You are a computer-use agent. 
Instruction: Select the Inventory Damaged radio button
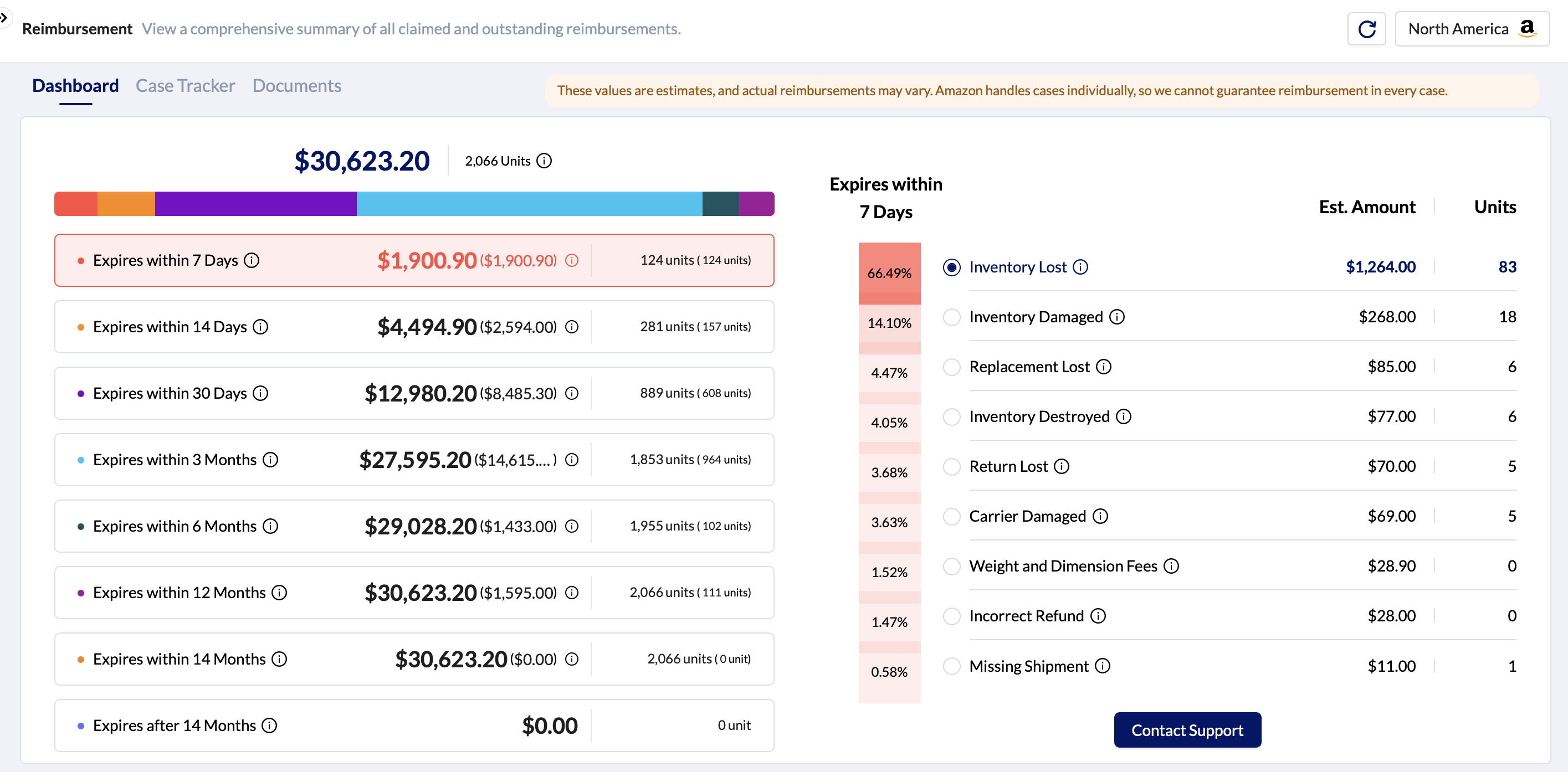point(951,317)
